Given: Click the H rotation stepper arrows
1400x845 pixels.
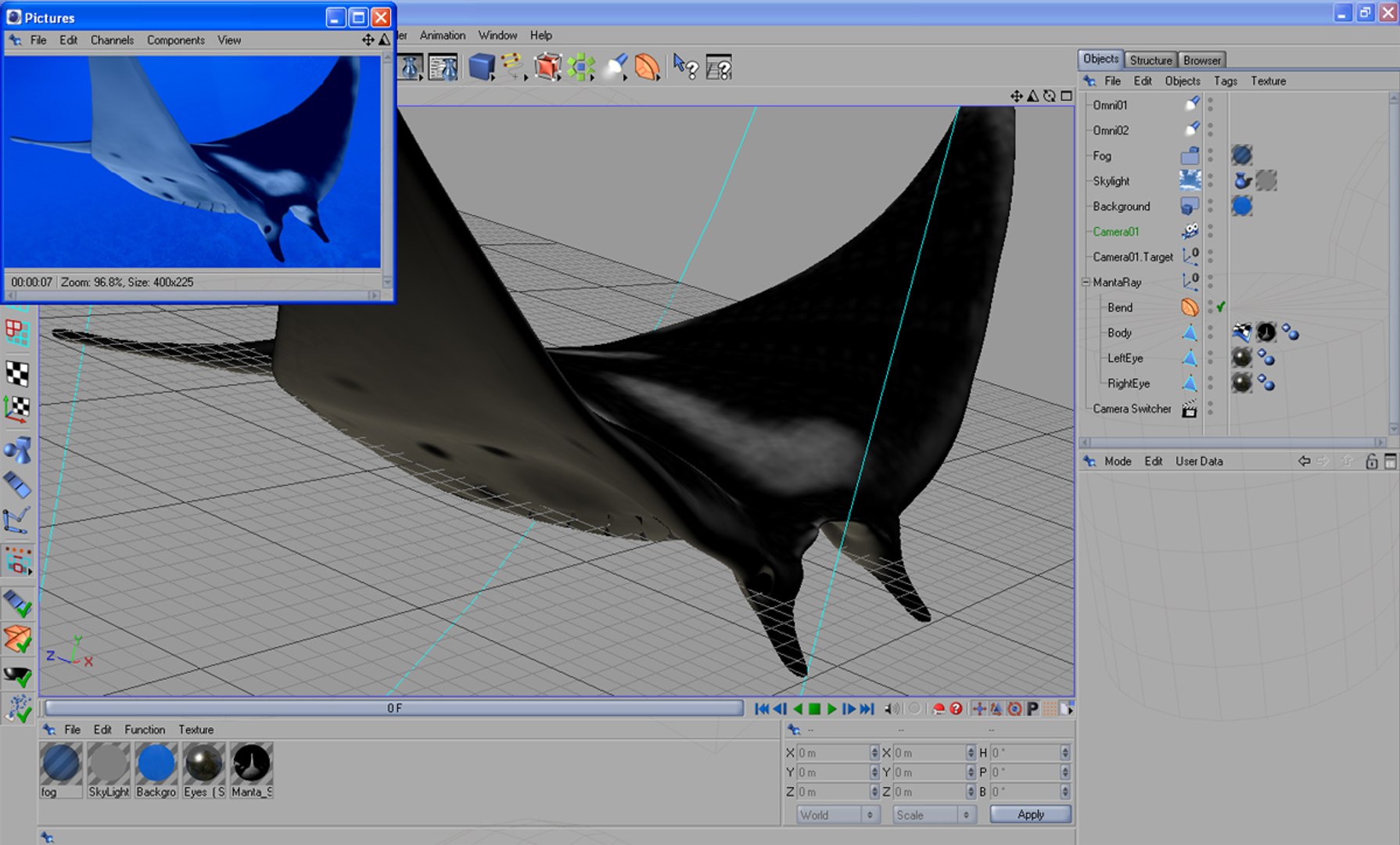Looking at the screenshot, I should click(1065, 753).
